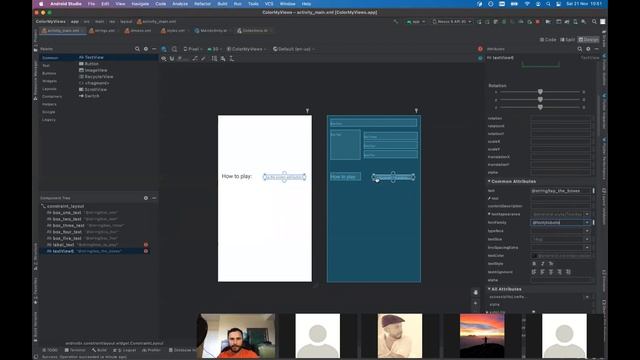Set text alignment to center
The height and width of the screenshot is (360, 640).
click(x=551, y=272)
